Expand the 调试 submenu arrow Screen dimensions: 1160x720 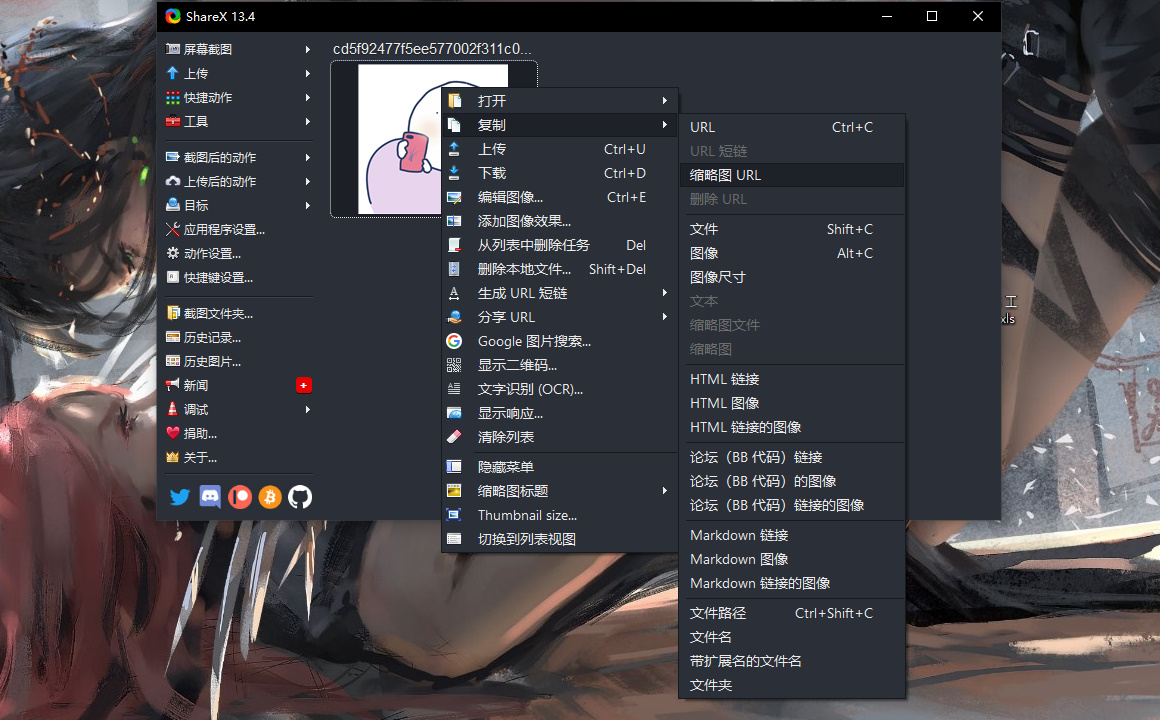(x=308, y=409)
